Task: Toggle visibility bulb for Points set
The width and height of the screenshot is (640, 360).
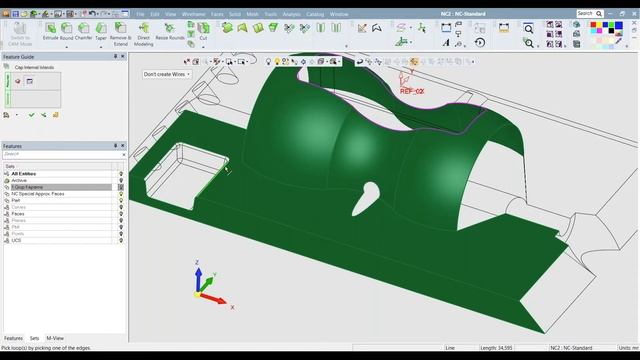Action: (x=121, y=234)
